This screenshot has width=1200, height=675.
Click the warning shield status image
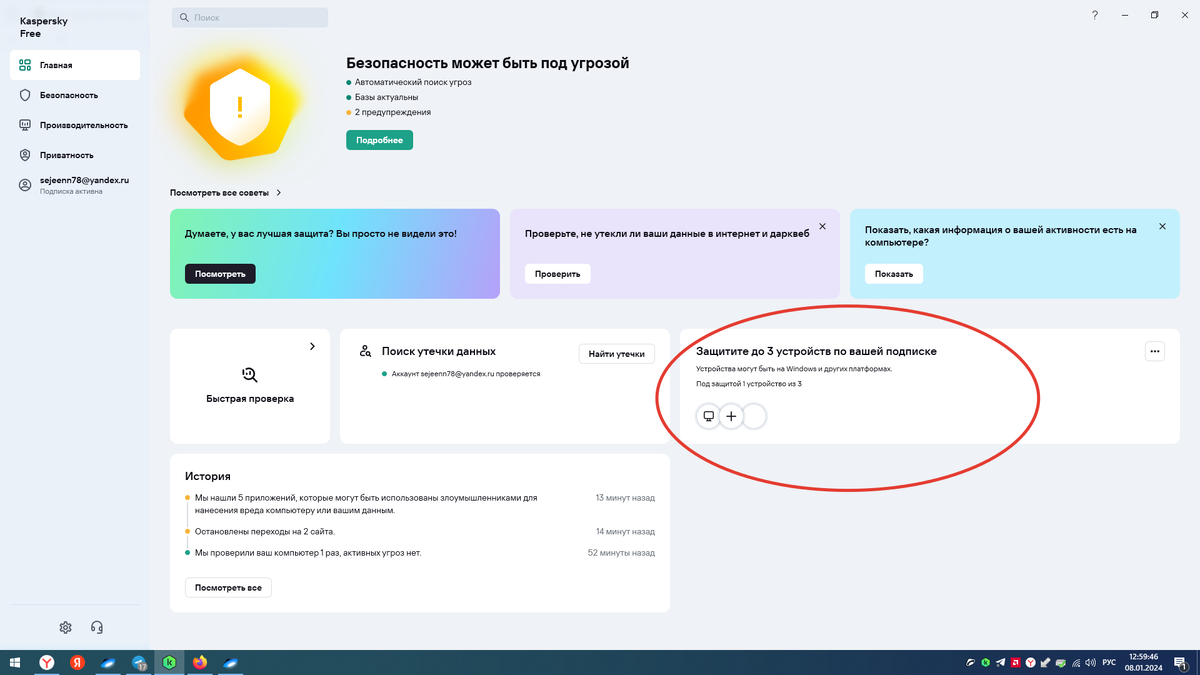click(x=239, y=105)
